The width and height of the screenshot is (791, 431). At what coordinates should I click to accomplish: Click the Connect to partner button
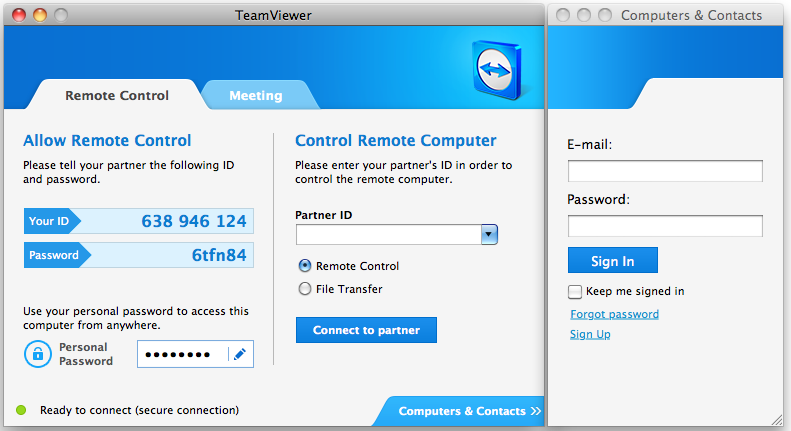click(x=366, y=330)
